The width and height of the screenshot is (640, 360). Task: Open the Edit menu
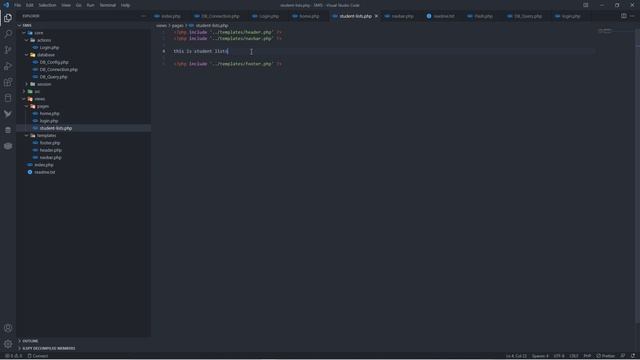[30, 5]
